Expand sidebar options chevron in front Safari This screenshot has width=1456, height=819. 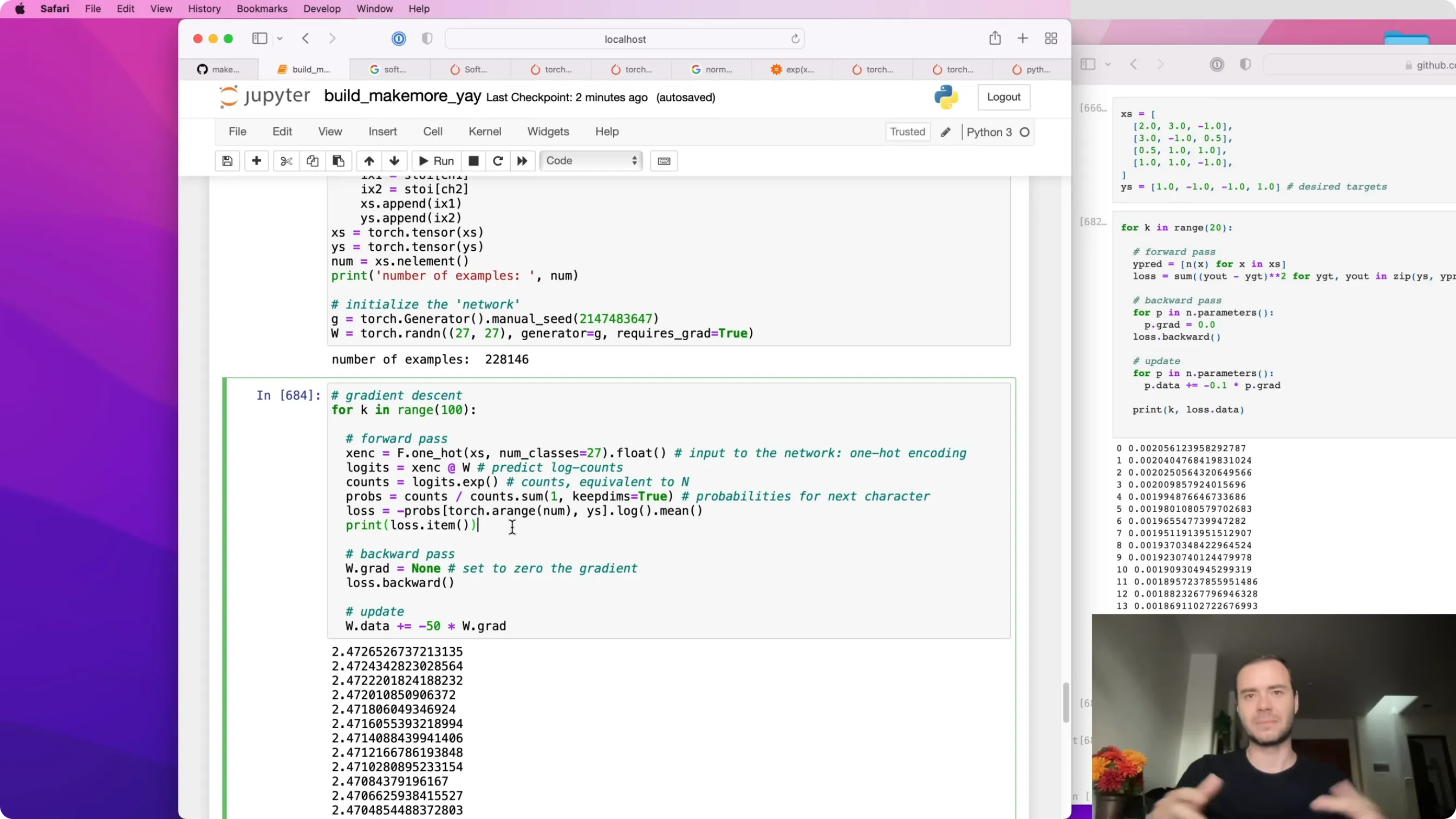(280, 39)
